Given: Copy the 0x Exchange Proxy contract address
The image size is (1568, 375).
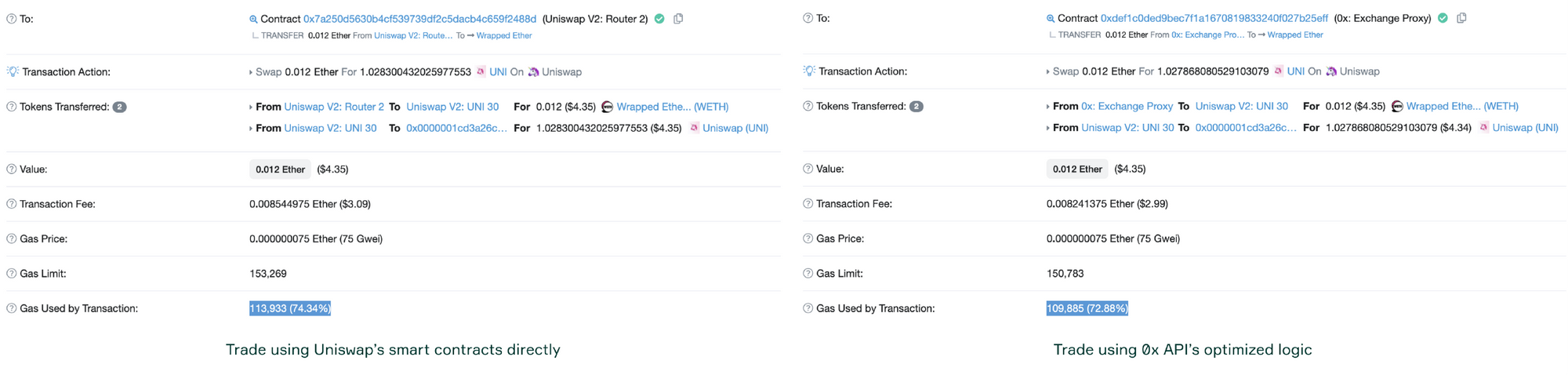Looking at the screenshot, I should [1461, 18].
